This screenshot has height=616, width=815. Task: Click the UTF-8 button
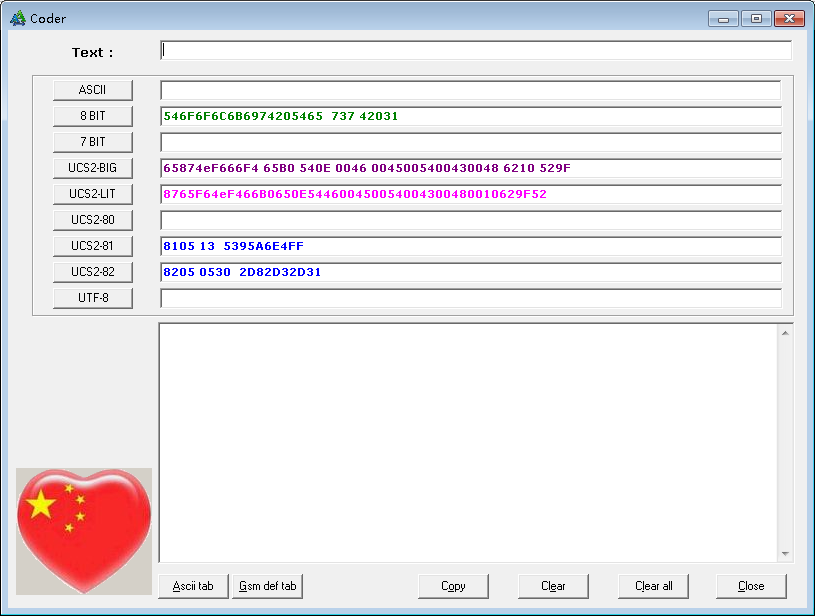[x=93, y=298]
